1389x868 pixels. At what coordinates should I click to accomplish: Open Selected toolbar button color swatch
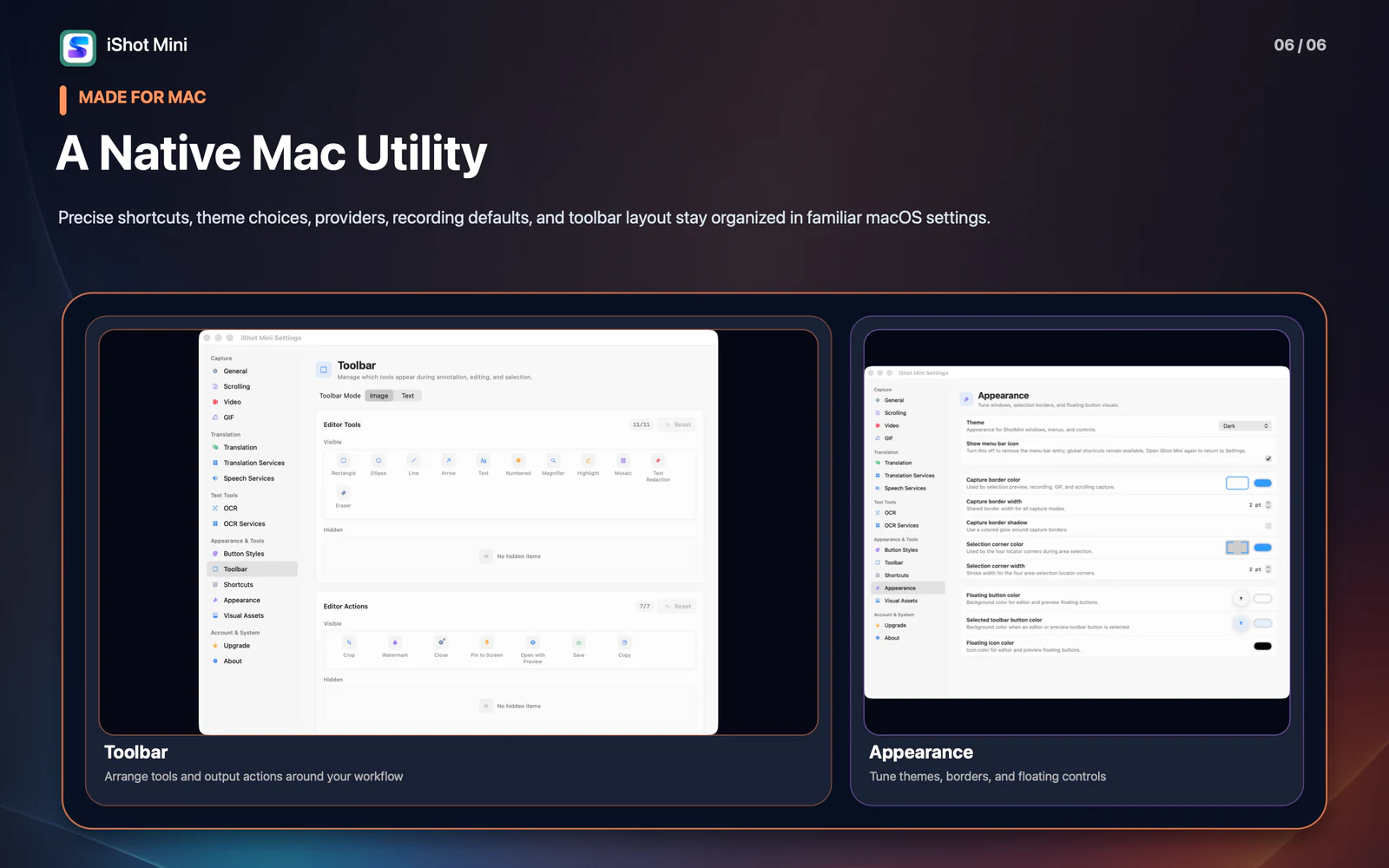click(1263, 623)
